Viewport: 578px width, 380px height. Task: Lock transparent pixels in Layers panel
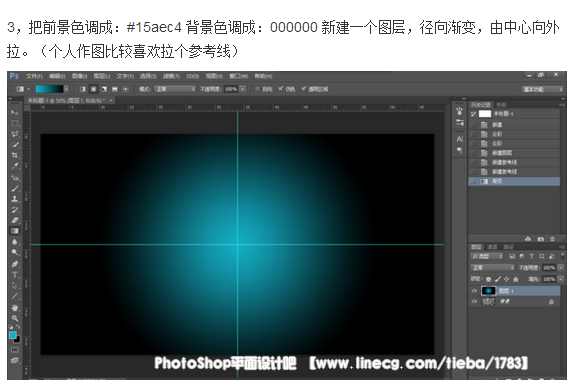[488, 279]
